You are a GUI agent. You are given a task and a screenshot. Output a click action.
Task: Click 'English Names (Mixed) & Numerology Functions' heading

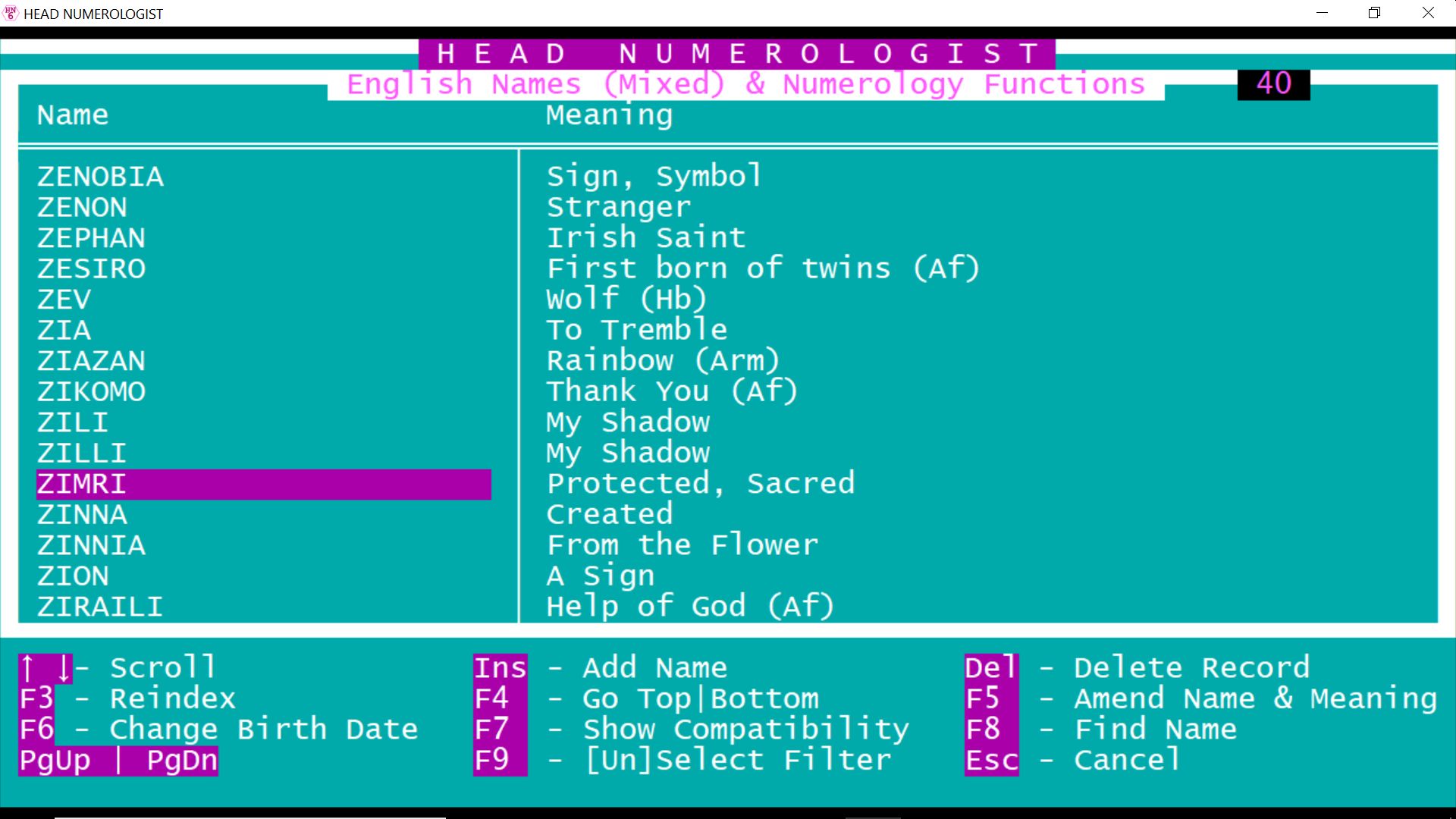pyautogui.click(x=746, y=84)
